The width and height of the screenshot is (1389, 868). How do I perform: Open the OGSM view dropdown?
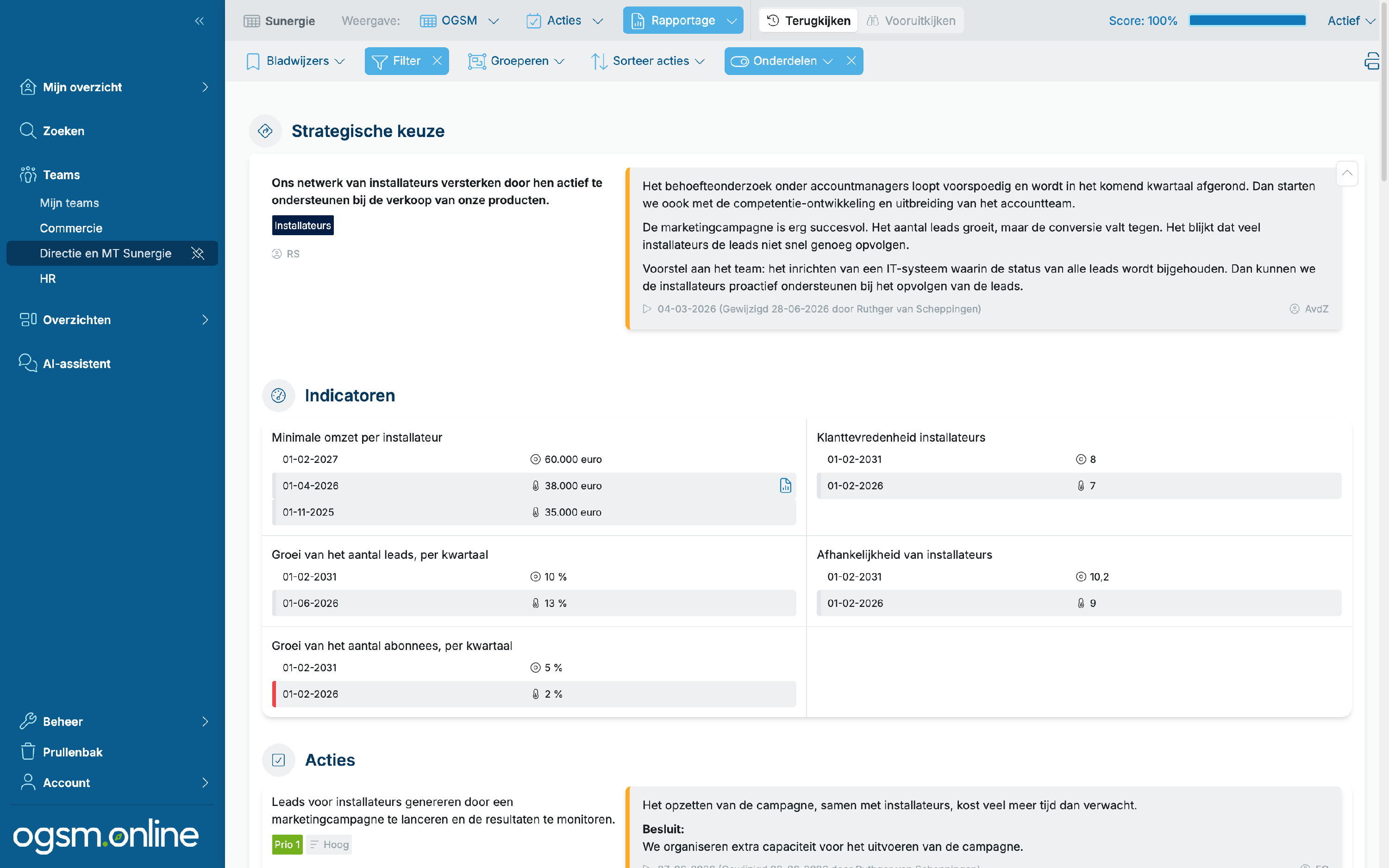[x=459, y=21]
